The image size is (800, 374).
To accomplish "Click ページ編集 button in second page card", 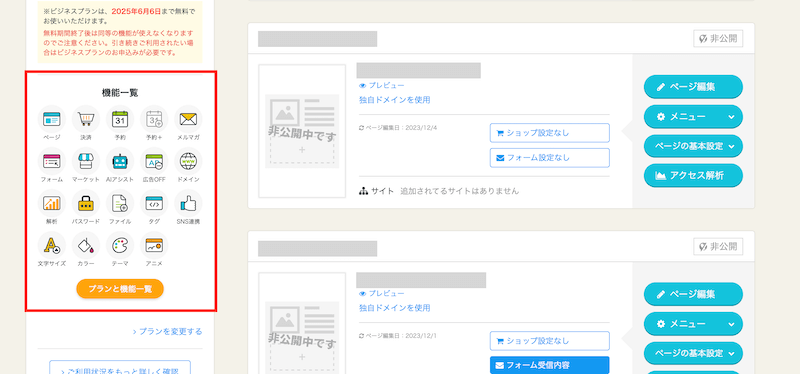I will (x=693, y=294).
